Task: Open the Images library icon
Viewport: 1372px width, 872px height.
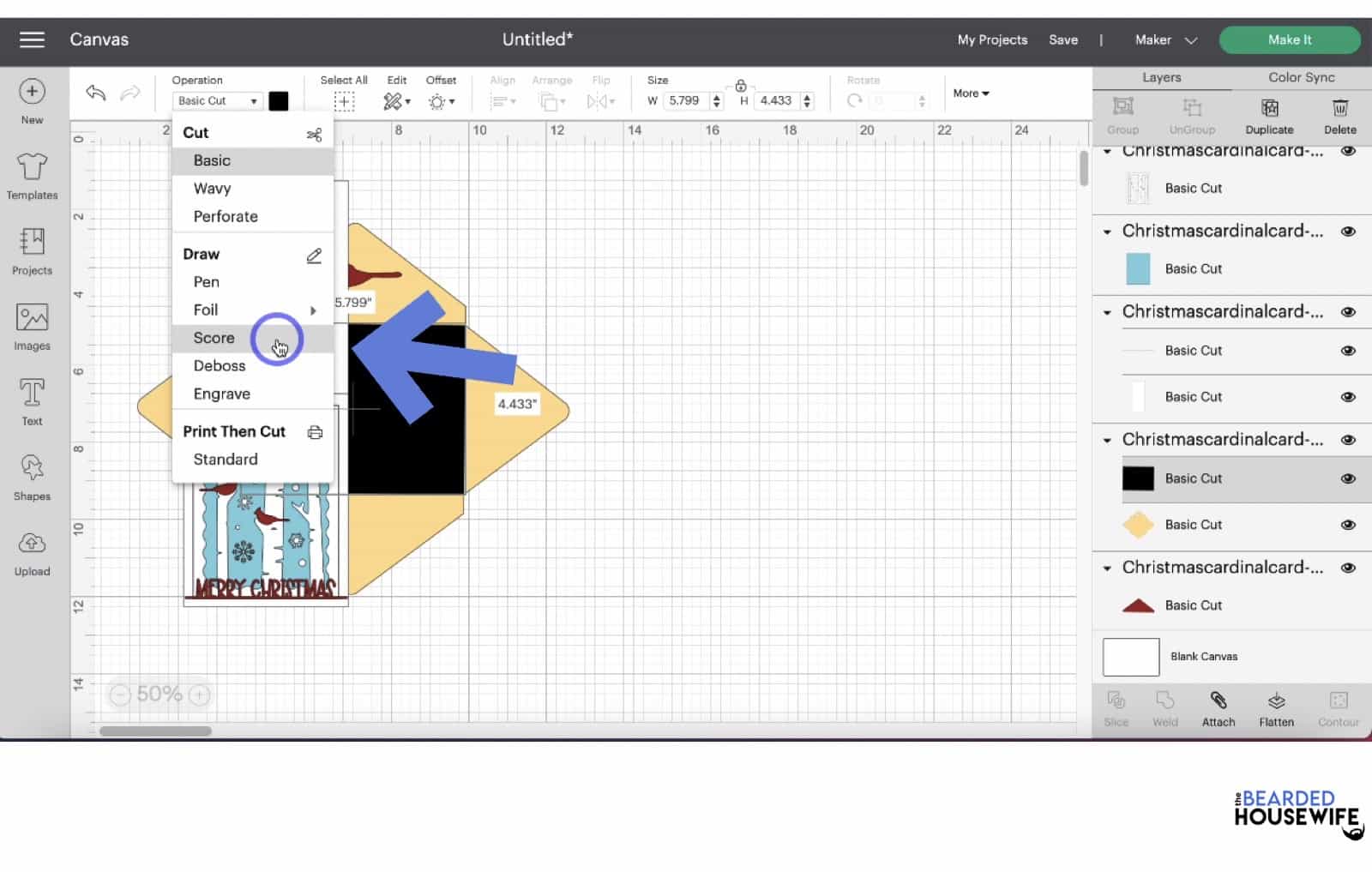Action: click(32, 319)
